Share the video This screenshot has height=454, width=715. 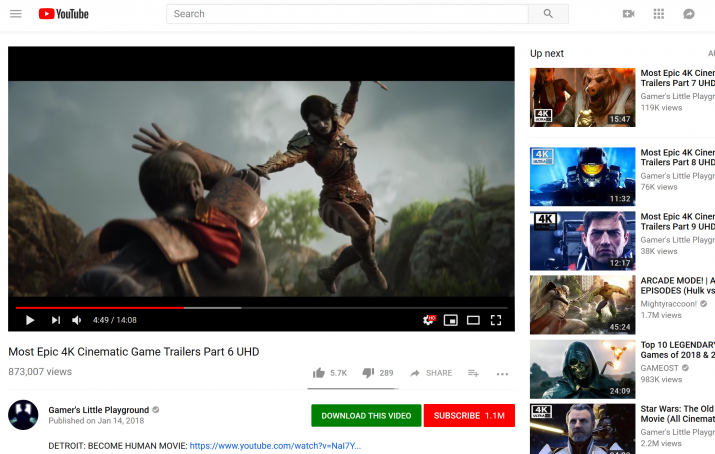point(431,373)
